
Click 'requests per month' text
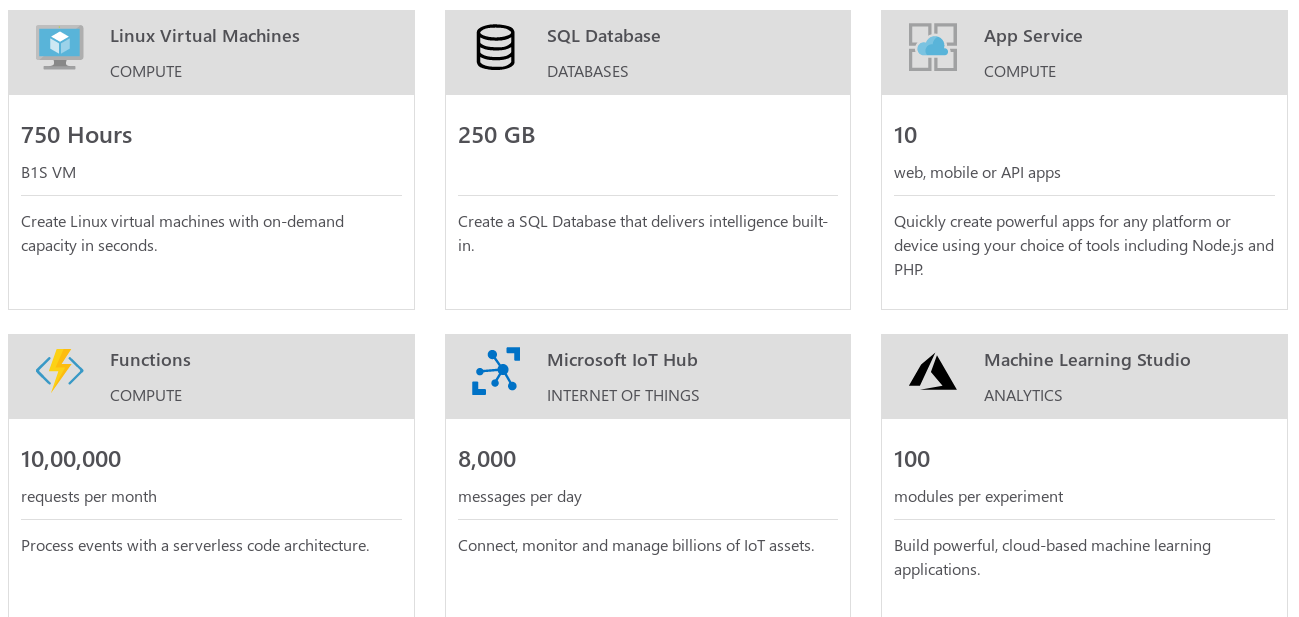(x=89, y=497)
